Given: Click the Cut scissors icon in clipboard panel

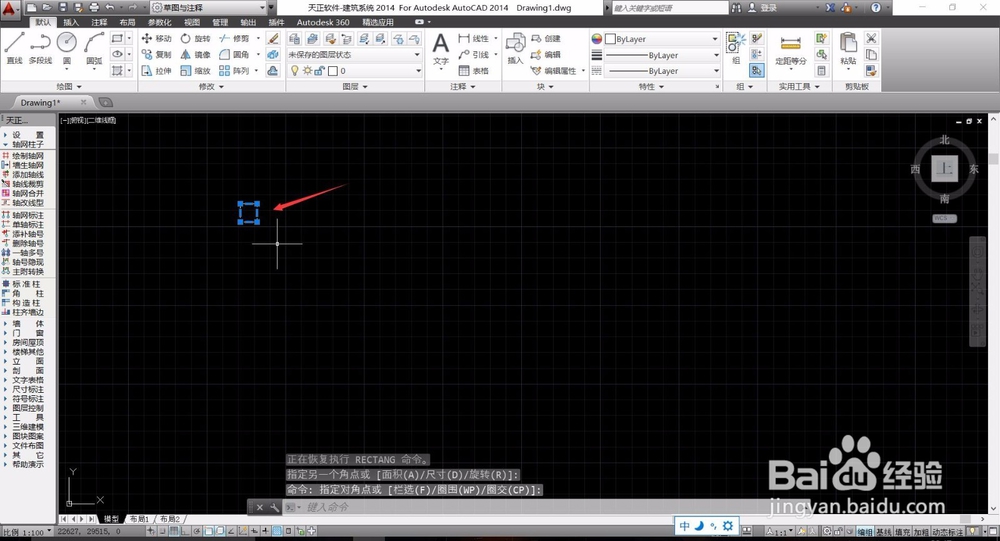Looking at the screenshot, I should tap(871, 38).
